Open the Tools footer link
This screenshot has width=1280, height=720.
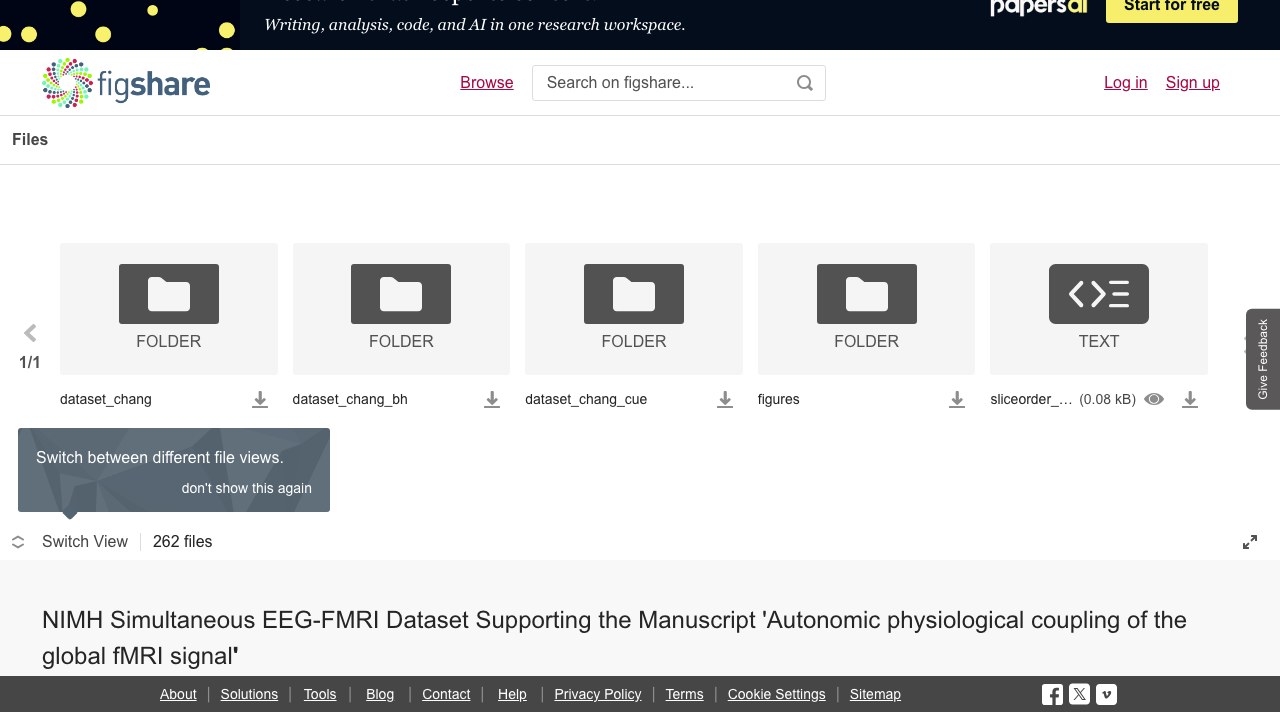[320, 694]
